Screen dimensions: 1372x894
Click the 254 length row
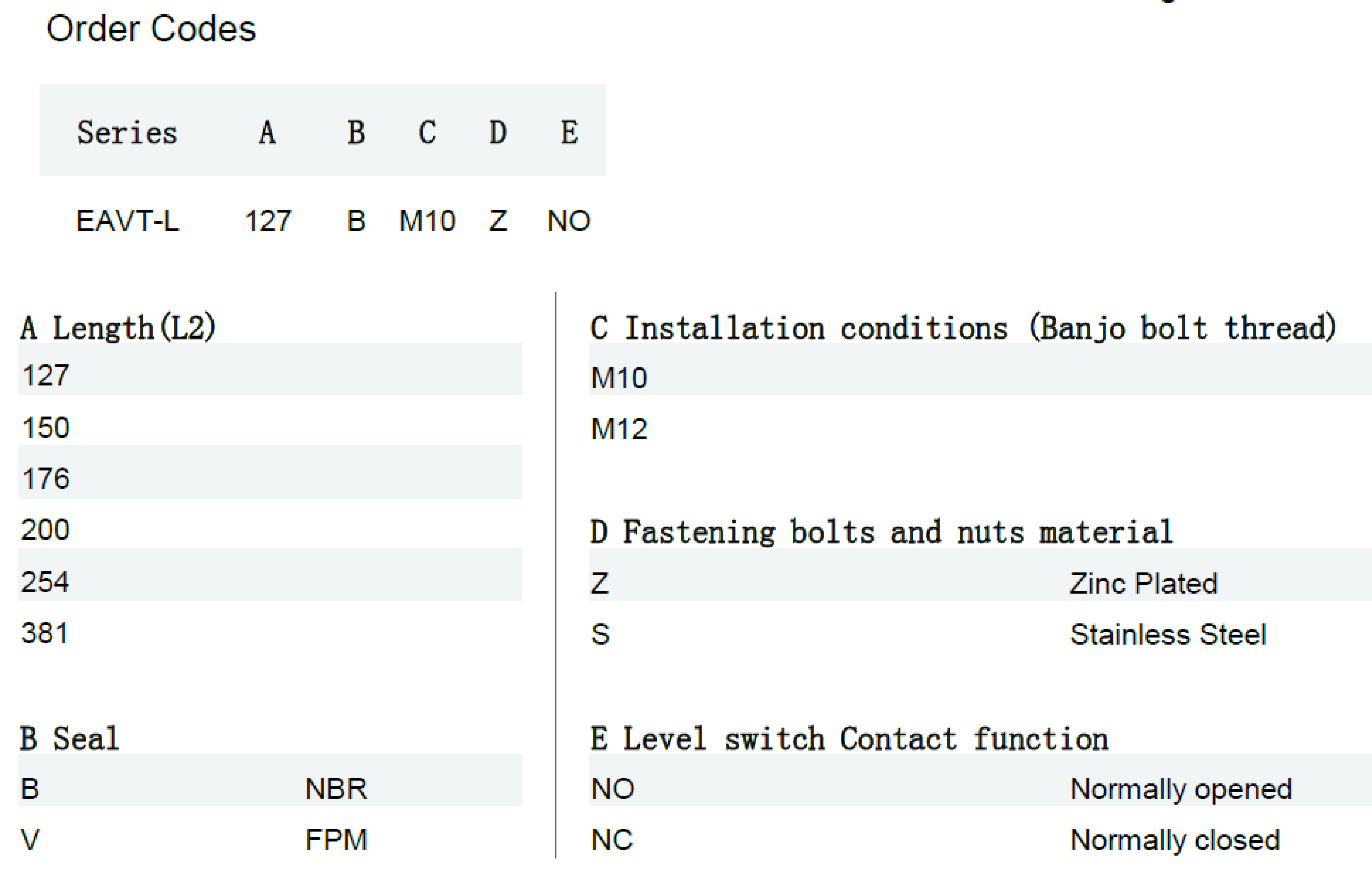45,581
